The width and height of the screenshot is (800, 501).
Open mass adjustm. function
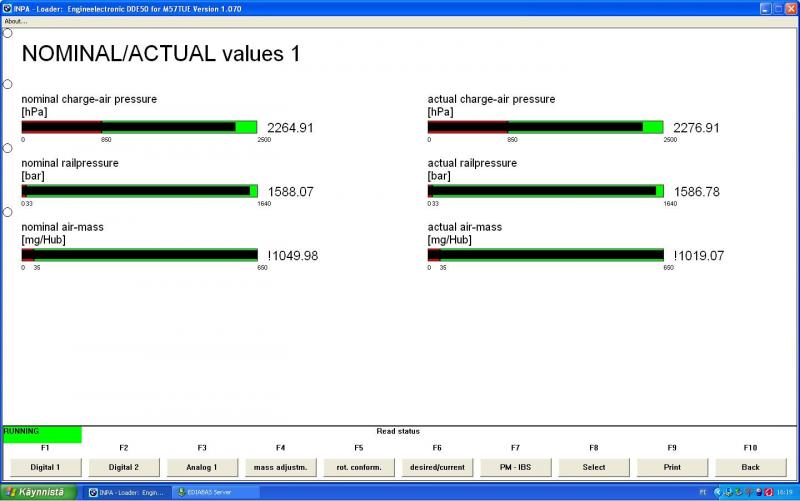280,467
